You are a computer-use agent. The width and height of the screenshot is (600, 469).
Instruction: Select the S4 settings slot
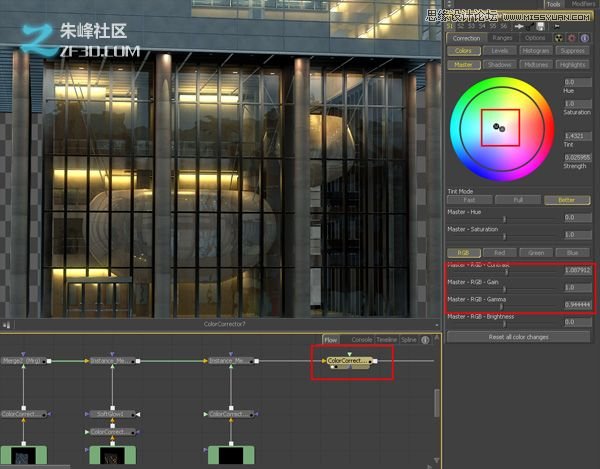(x=482, y=26)
